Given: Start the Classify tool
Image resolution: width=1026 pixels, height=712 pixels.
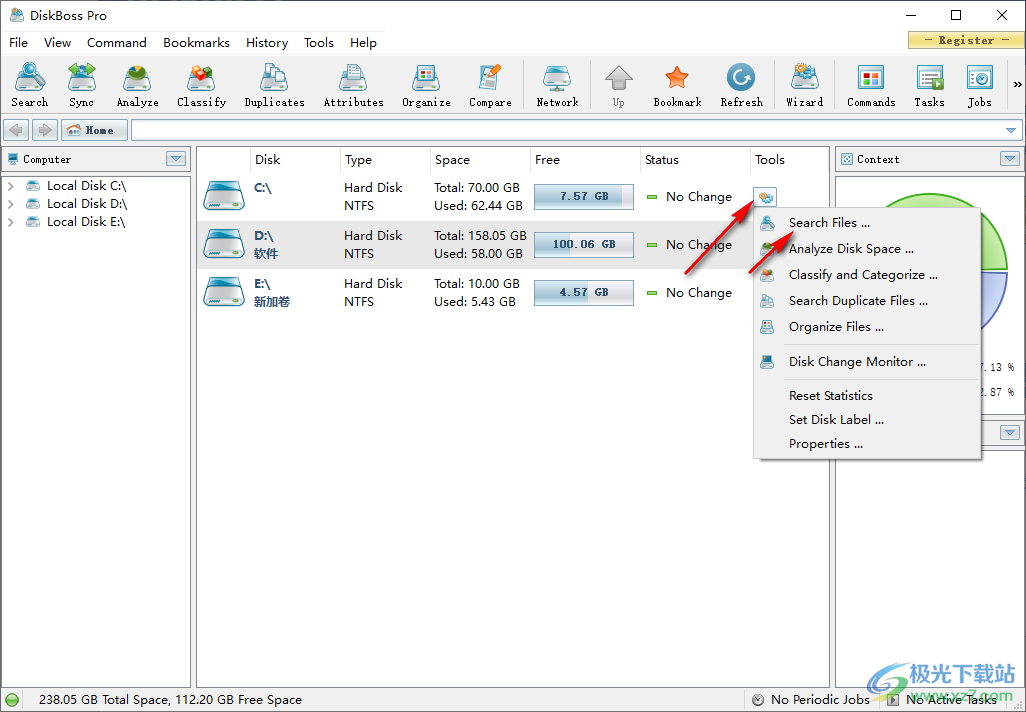Looking at the screenshot, I should click(x=202, y=84).
